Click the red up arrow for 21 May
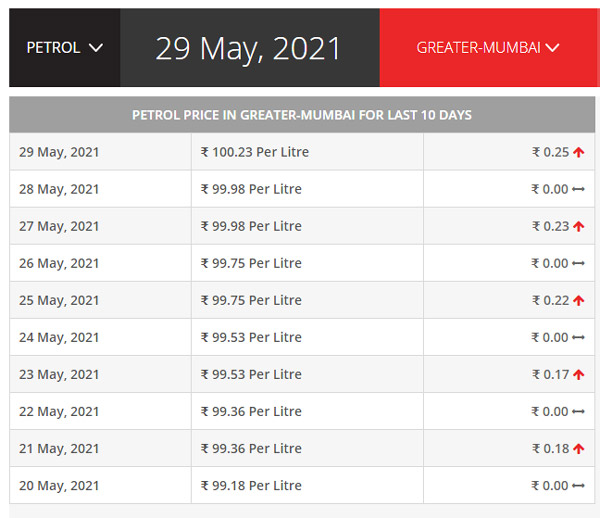 pyautogui.click(x=579, y=449)
